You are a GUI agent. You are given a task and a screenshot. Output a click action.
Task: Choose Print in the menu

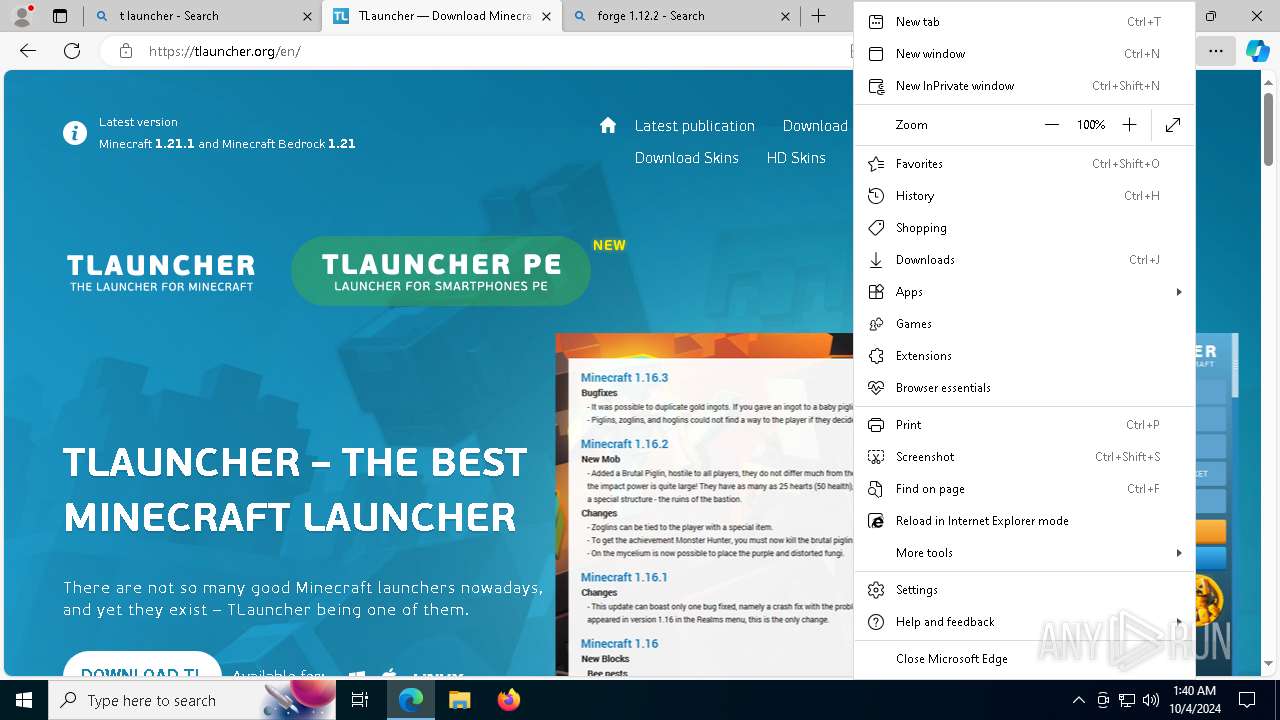point(1024,425)
